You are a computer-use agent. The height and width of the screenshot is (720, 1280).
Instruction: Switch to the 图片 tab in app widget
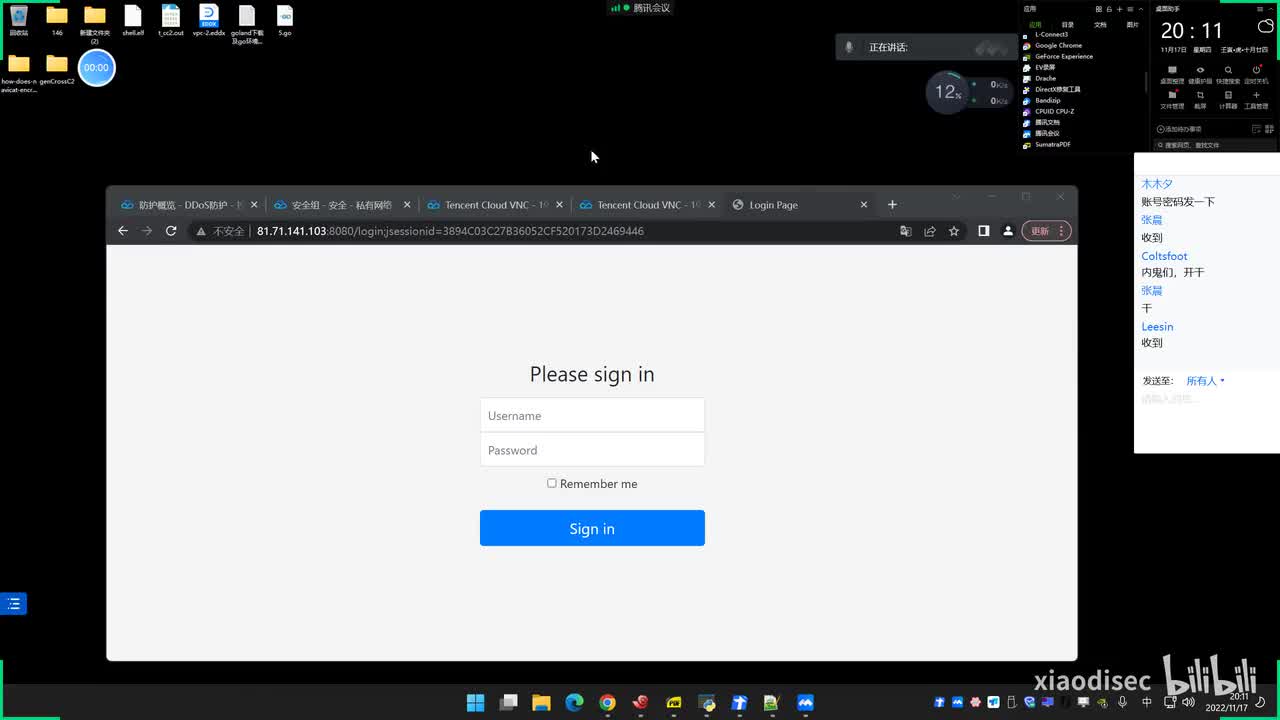tap(1133, 24)
